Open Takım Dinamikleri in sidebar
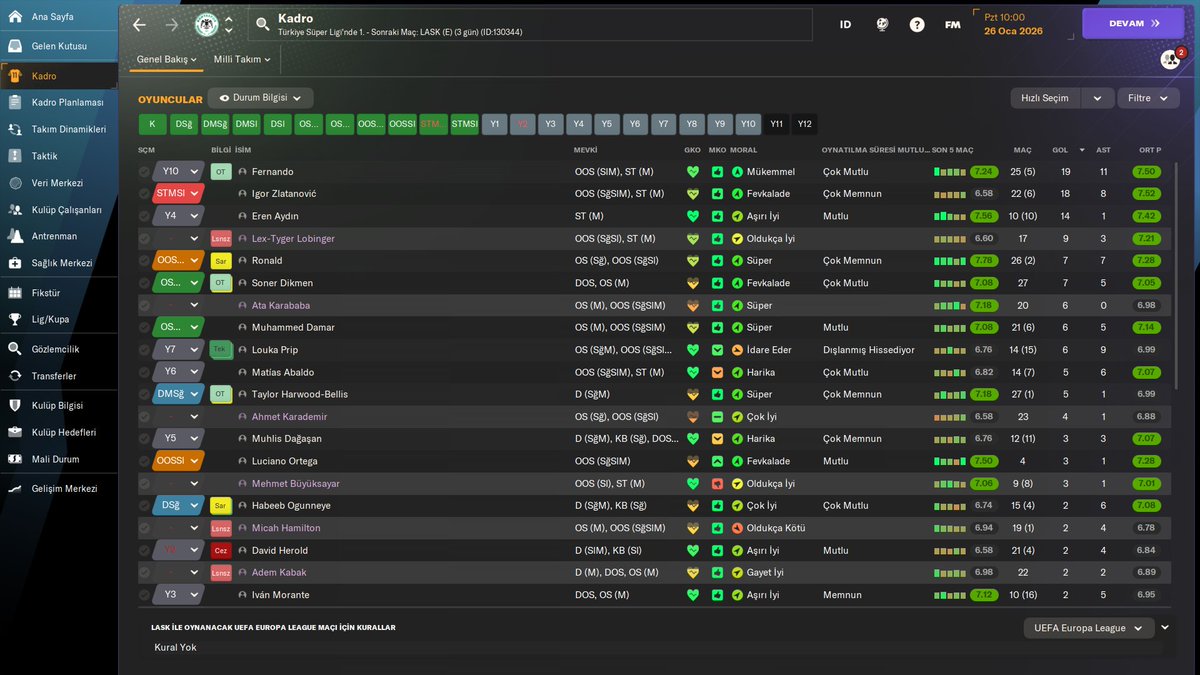The width and height of the screenshot is (1200, 675). [58, 129]
